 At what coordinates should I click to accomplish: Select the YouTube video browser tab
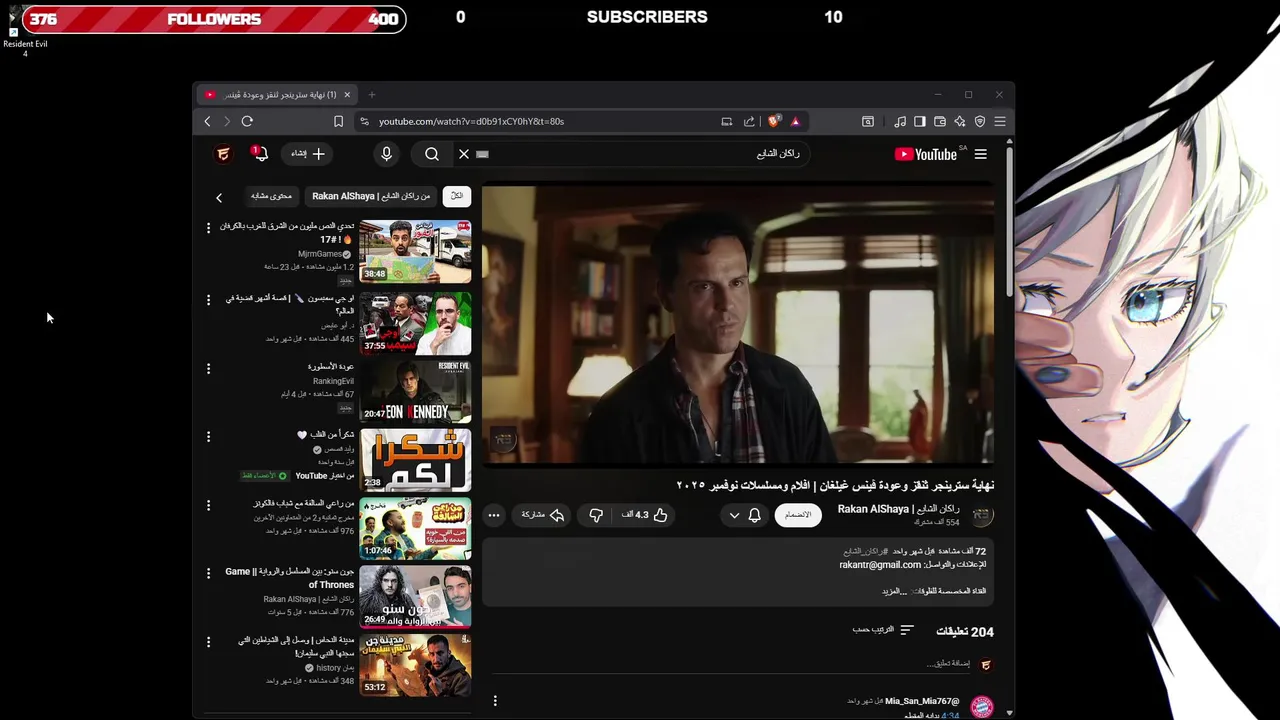tap(276, 95)
